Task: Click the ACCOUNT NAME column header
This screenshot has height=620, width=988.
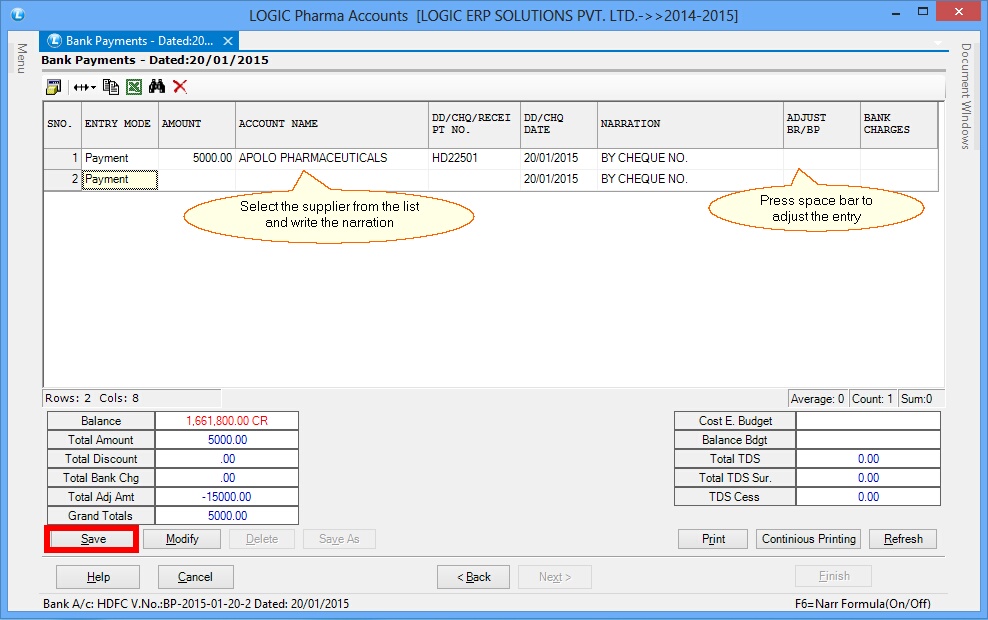Action: (332, 125)
